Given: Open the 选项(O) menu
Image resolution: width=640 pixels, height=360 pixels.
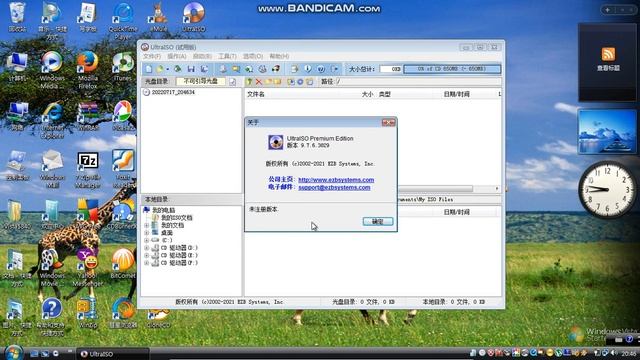Looking at the screenshot, I should pyautogui.click(x=253, y=56).
